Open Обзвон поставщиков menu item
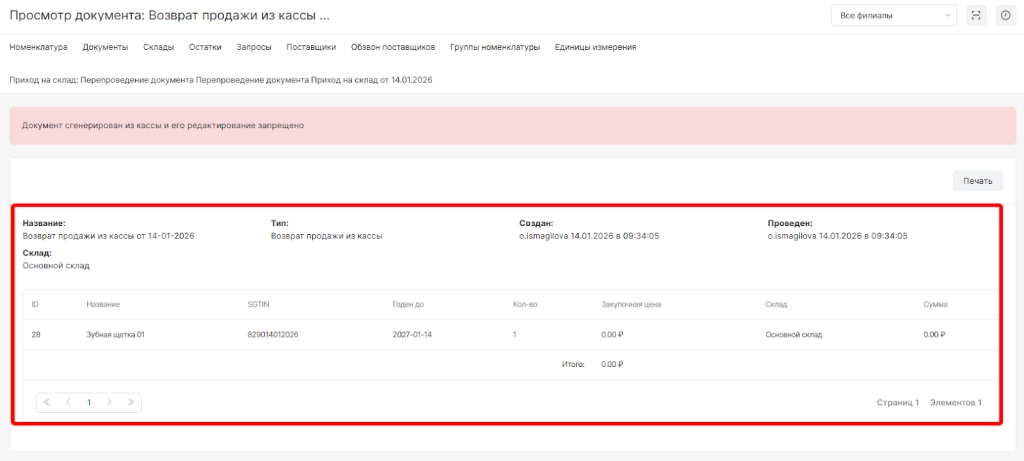The image size is (1024, 461). tap(393, 47)
